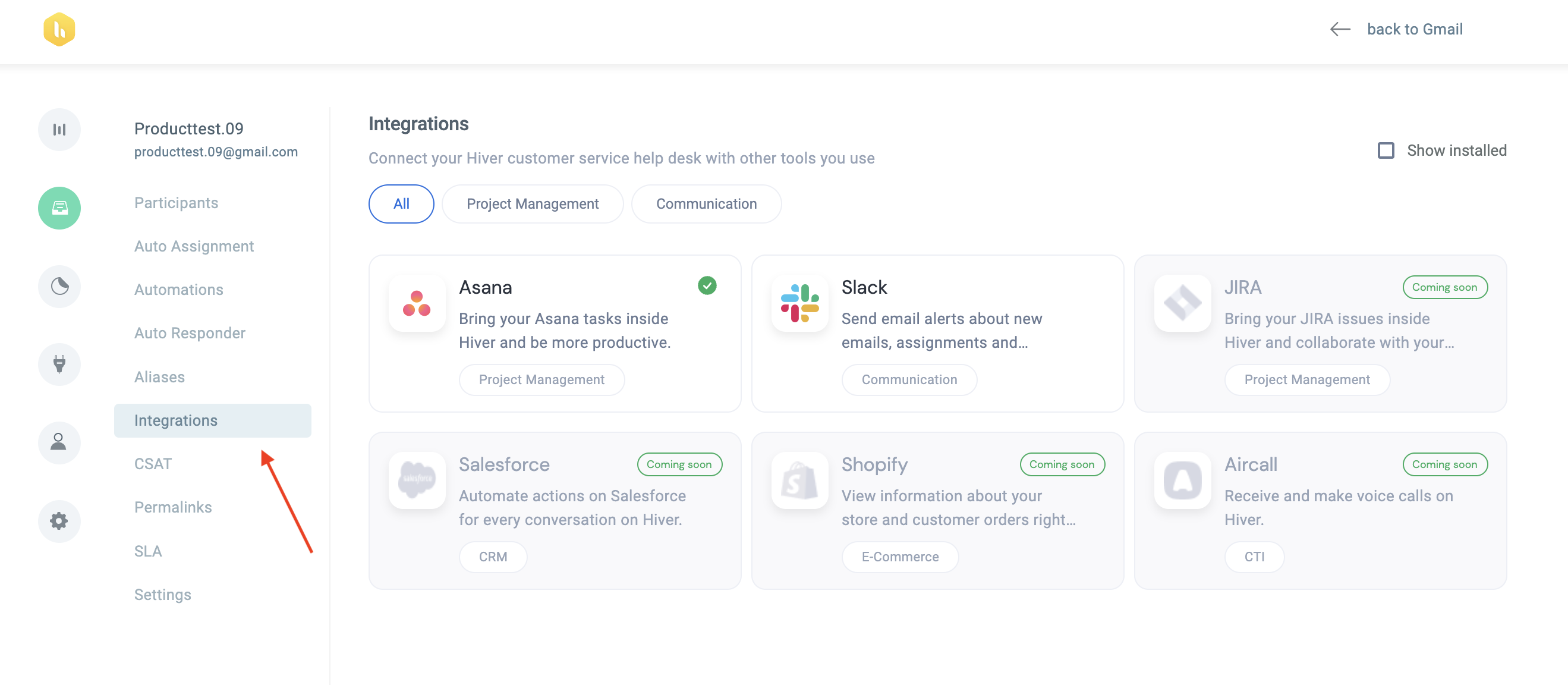Click the Hiver hexagon logo
Screen dimensions: 1568x685
point(59,29)
